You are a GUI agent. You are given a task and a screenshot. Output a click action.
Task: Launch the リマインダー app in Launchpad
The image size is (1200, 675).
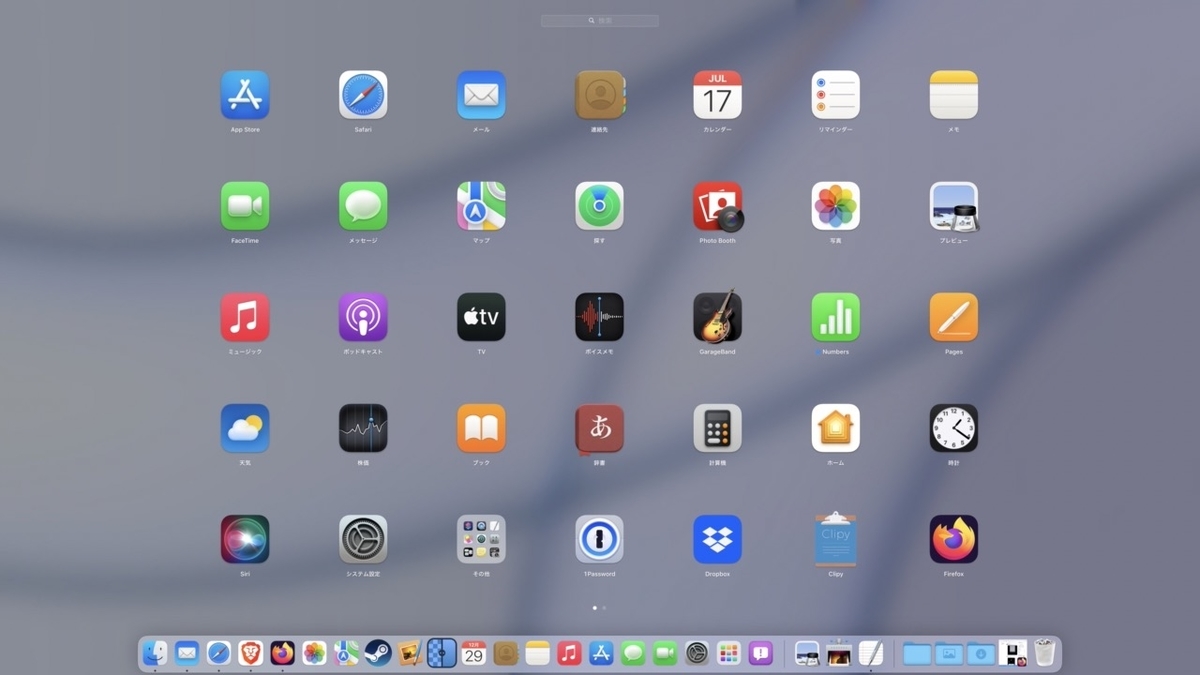835,95
